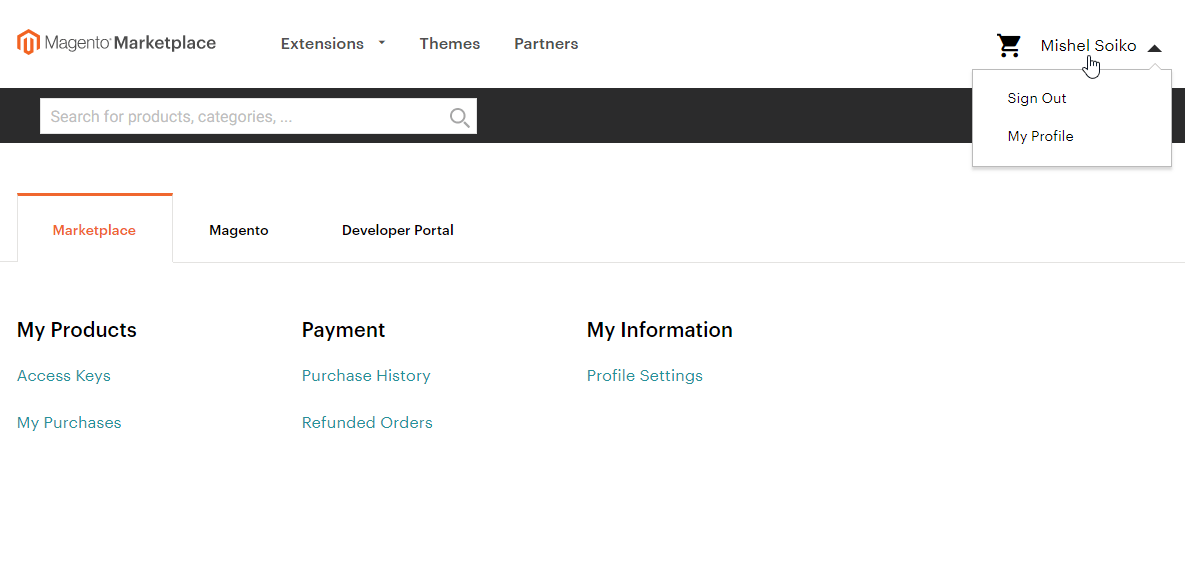Open the Access Keys link

pos(63,376)
